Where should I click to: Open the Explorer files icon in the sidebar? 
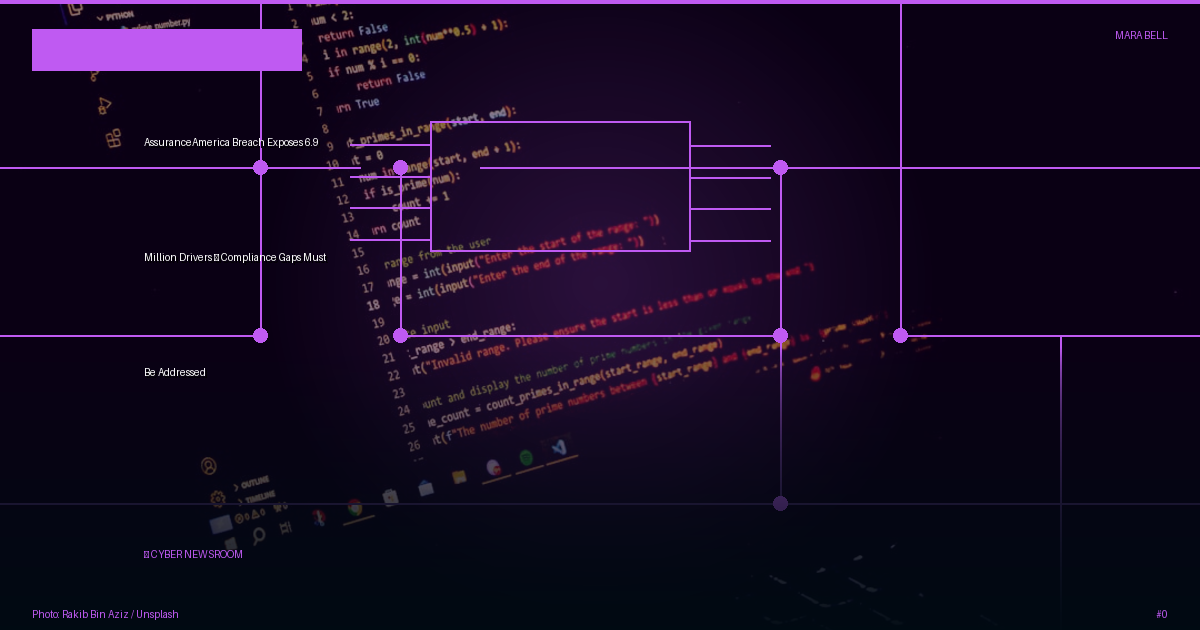pos(75,7)
